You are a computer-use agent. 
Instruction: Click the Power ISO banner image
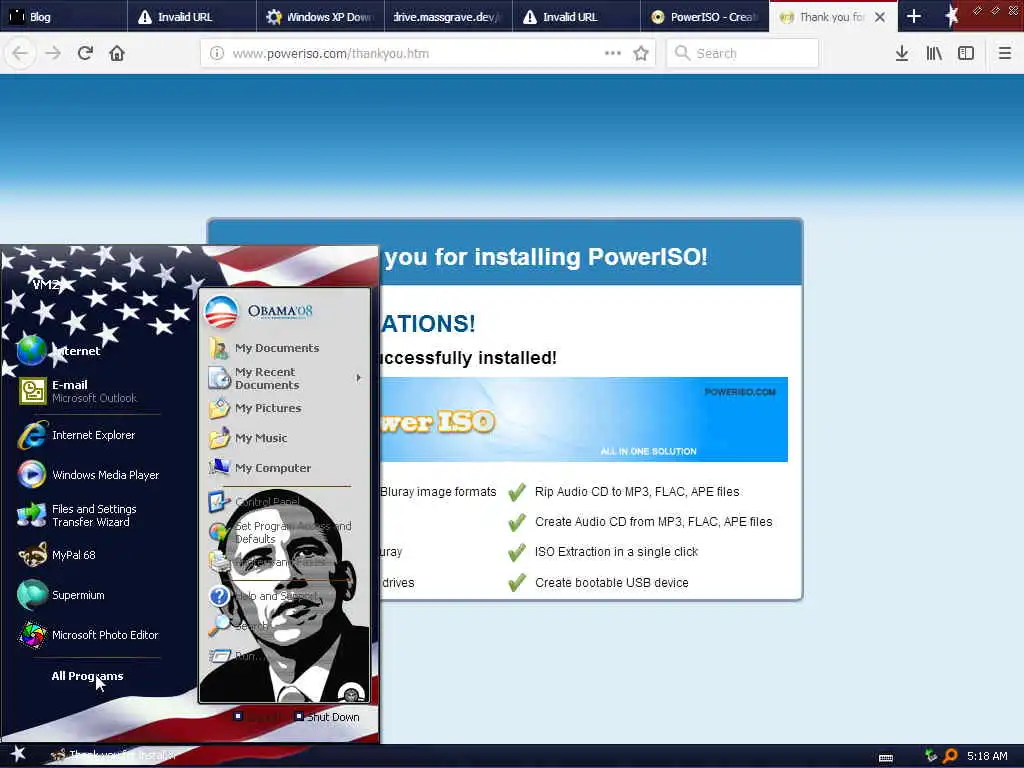(584, 419)
